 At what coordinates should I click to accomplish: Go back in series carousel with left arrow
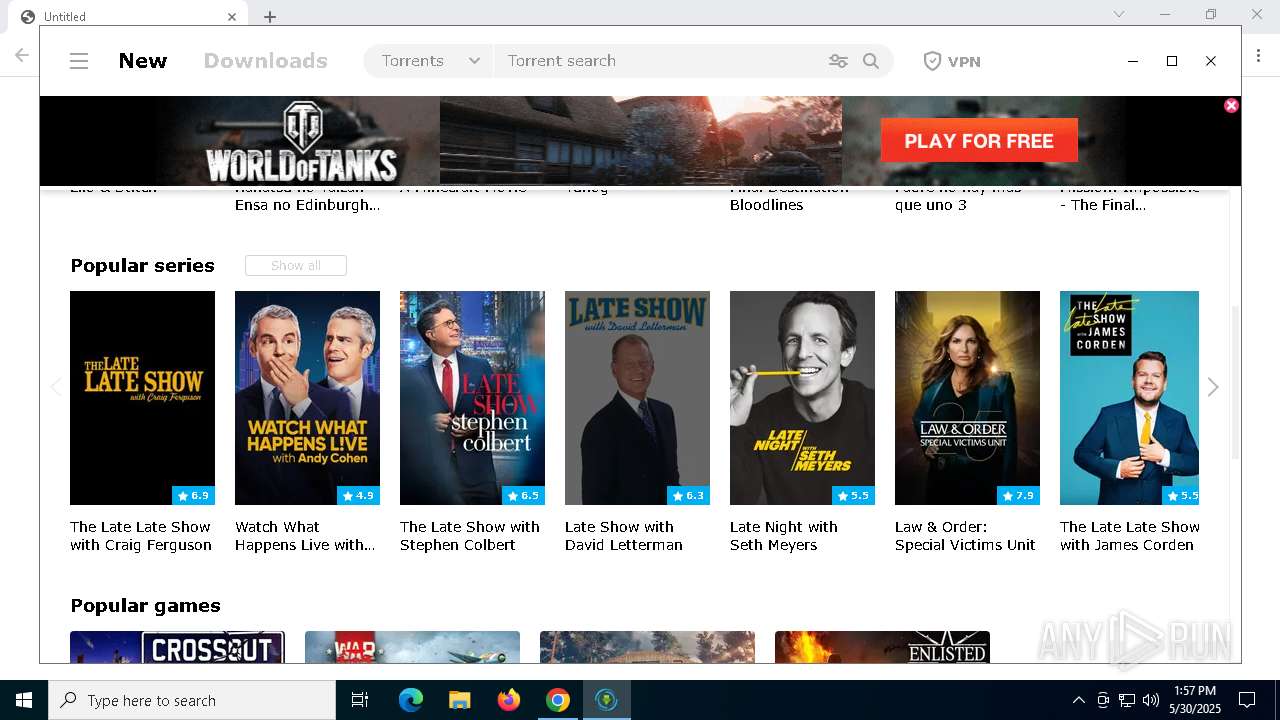click(56, 387)
